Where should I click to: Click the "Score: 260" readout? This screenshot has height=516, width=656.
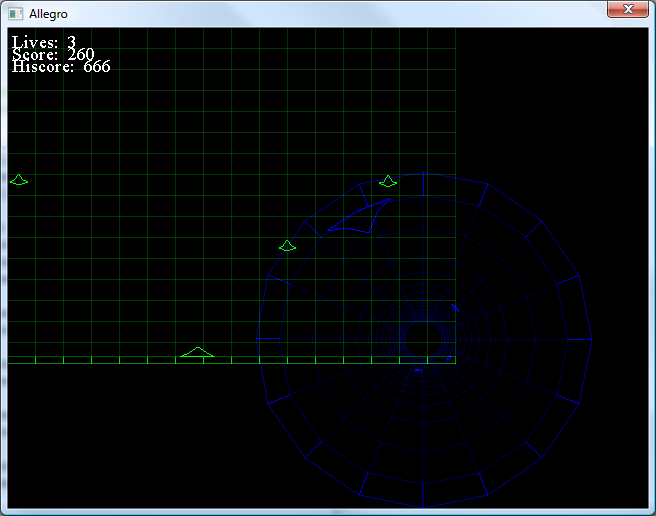pos(53,54)
